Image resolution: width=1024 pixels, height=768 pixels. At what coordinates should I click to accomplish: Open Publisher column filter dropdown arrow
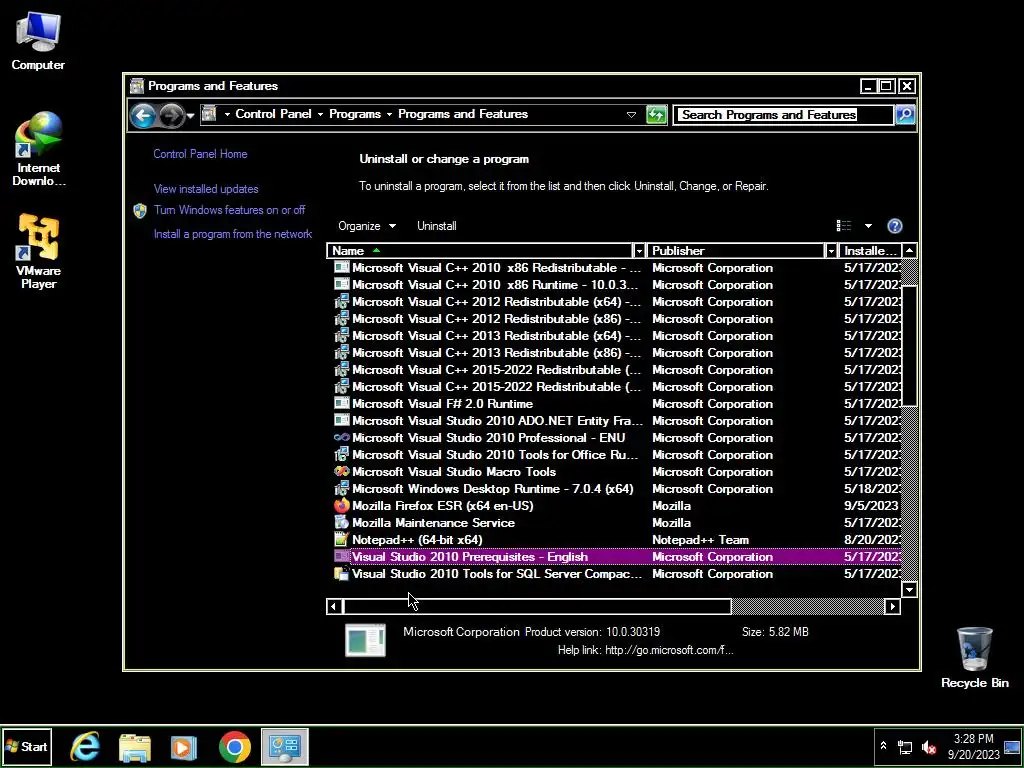(x=831, y=251)
